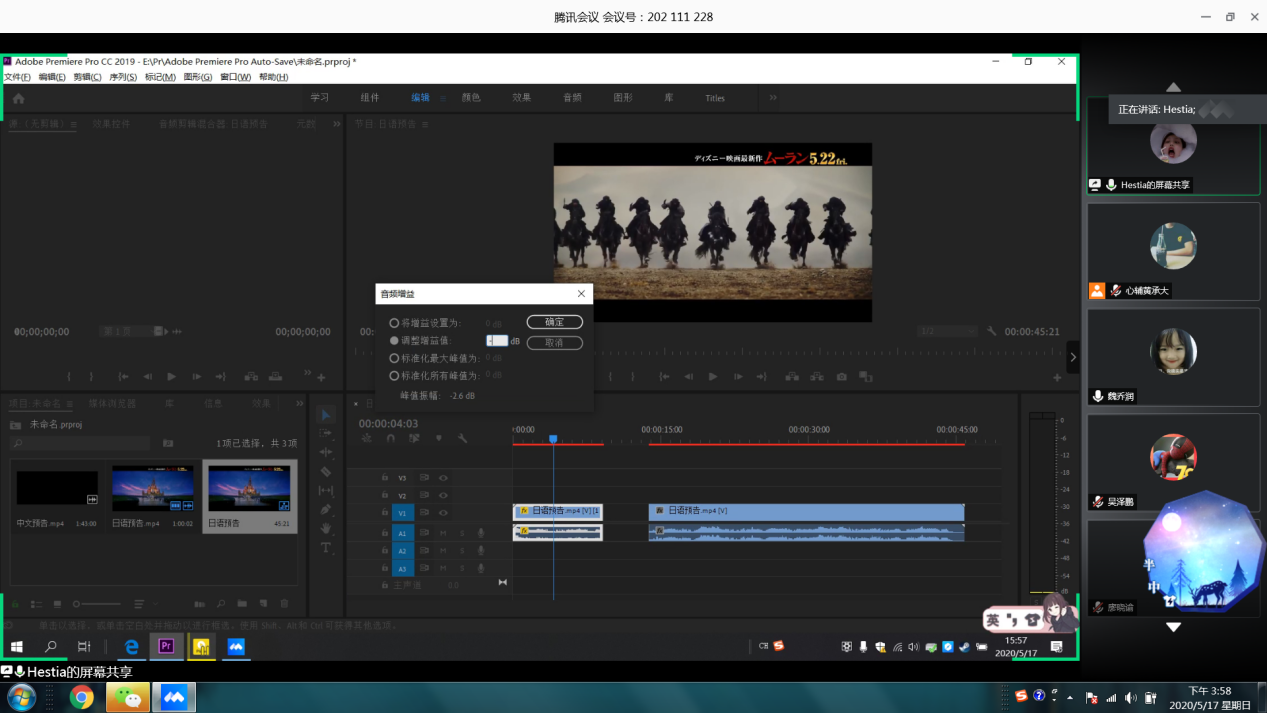Choose the Type tool
This screenshot has width=1267, height=713.
pyautogui.click(x=326, y=548)
